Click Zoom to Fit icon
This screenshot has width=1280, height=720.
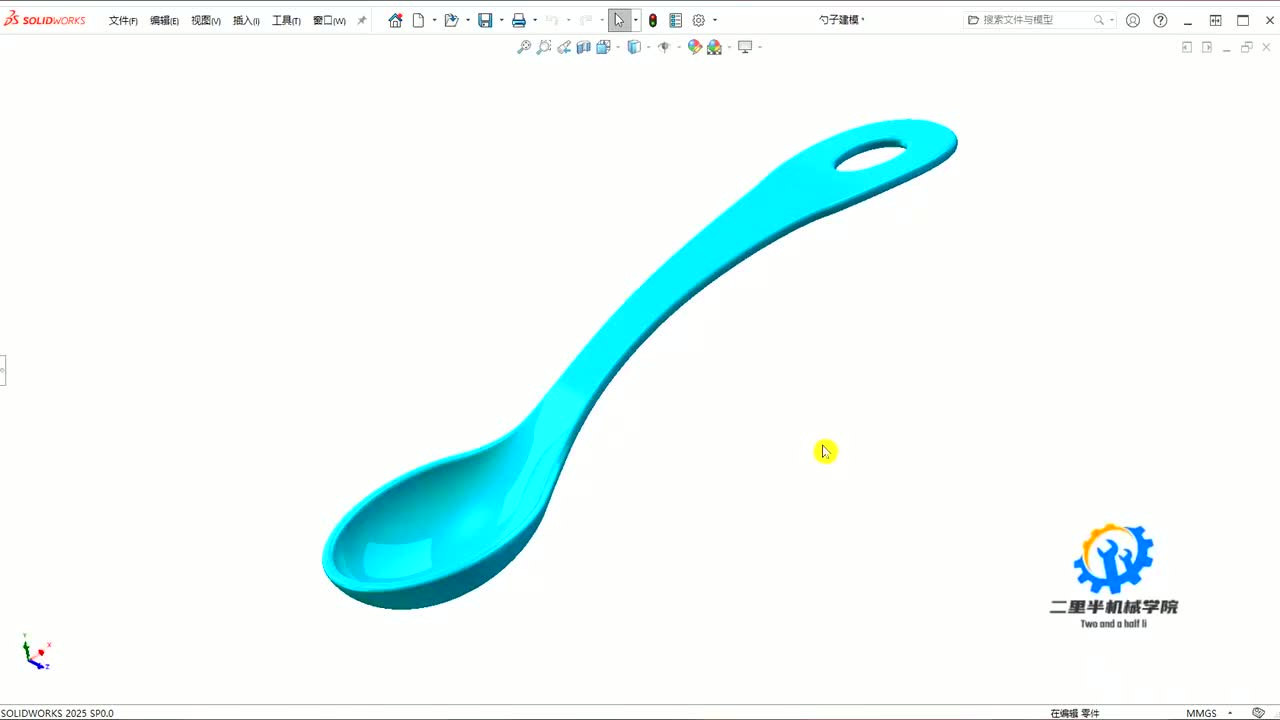click(524, 47)
